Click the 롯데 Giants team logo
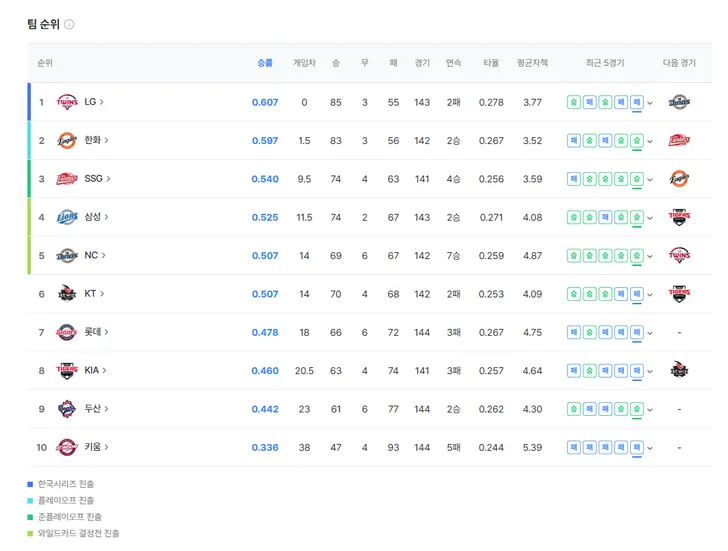Viewport: 728px width, 551px height. tap(67, 332)
